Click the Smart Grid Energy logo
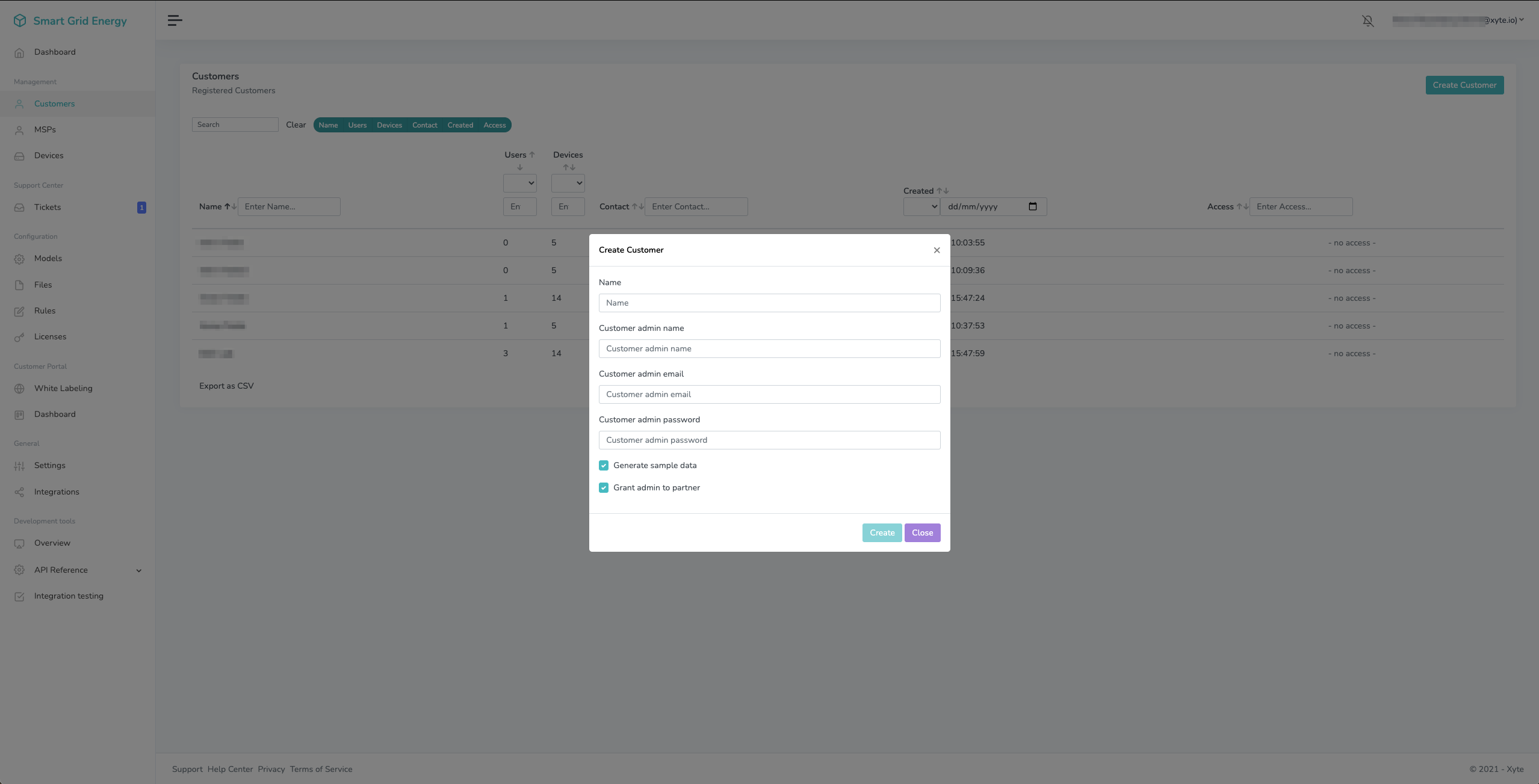 pyautogui.click(x=20, y=21)
